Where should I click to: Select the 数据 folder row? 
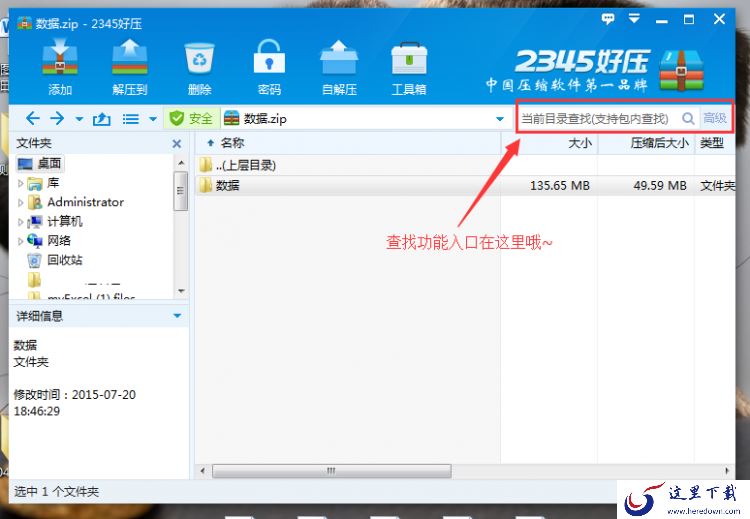click(x=465, y=185)
